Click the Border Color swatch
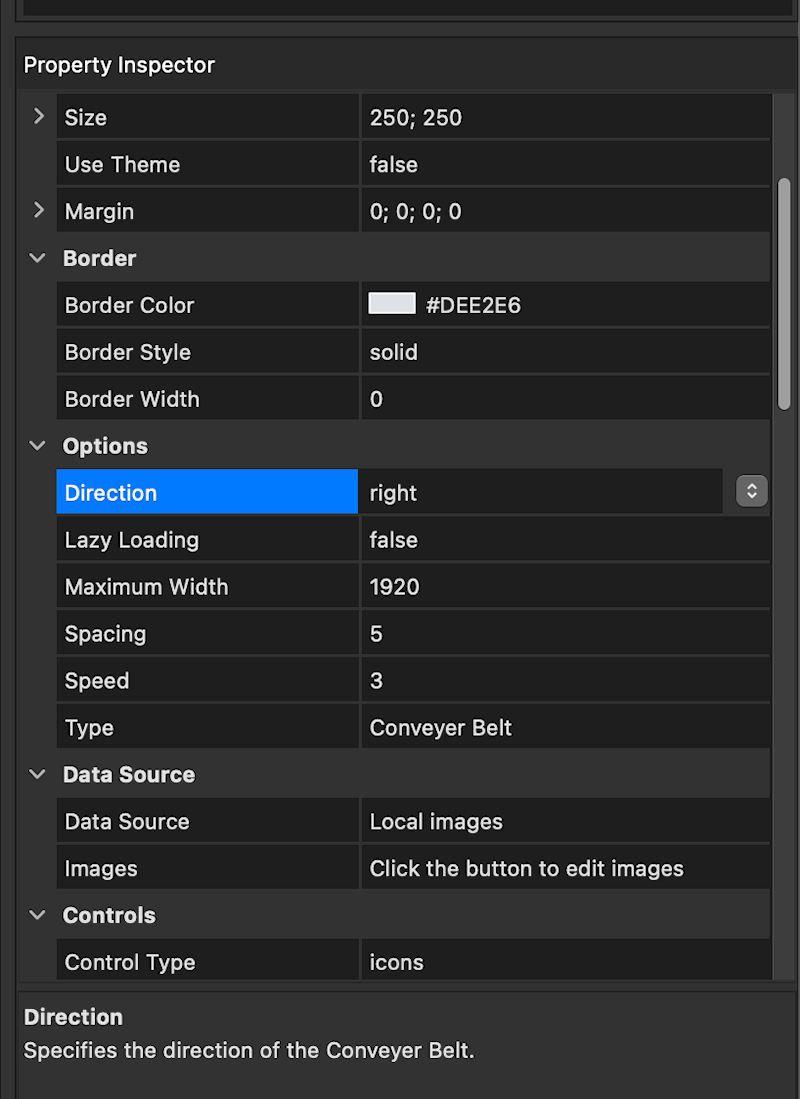Image resolution: width=800 pixels, height=1099 pixels. tap(392, 304)
